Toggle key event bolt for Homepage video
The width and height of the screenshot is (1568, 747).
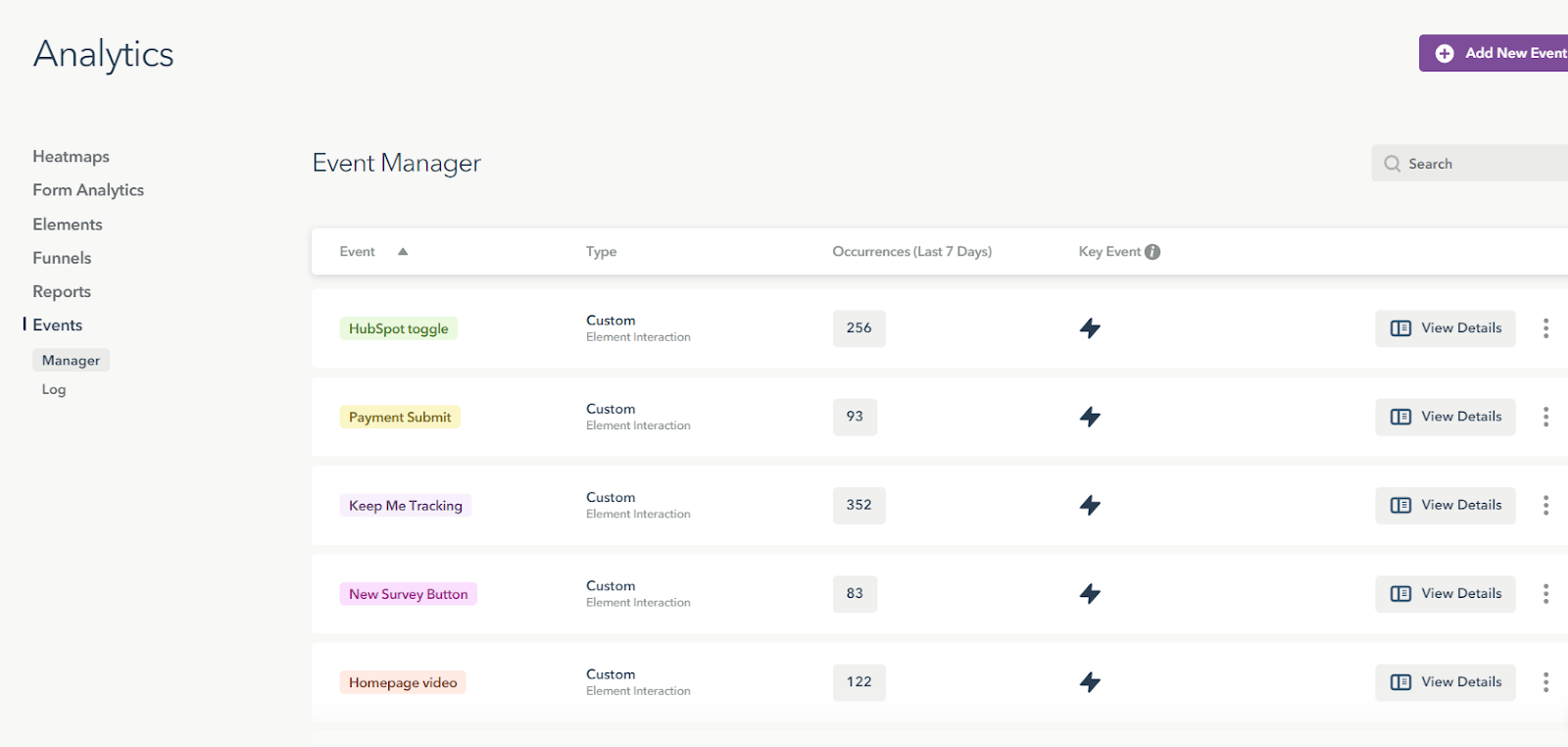tap(1090, 681)
